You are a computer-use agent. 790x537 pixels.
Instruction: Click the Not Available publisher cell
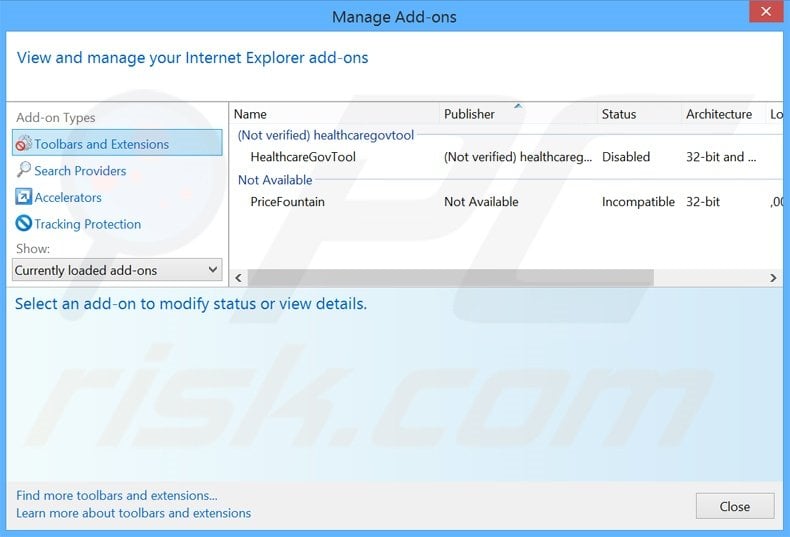click(481, 202)
